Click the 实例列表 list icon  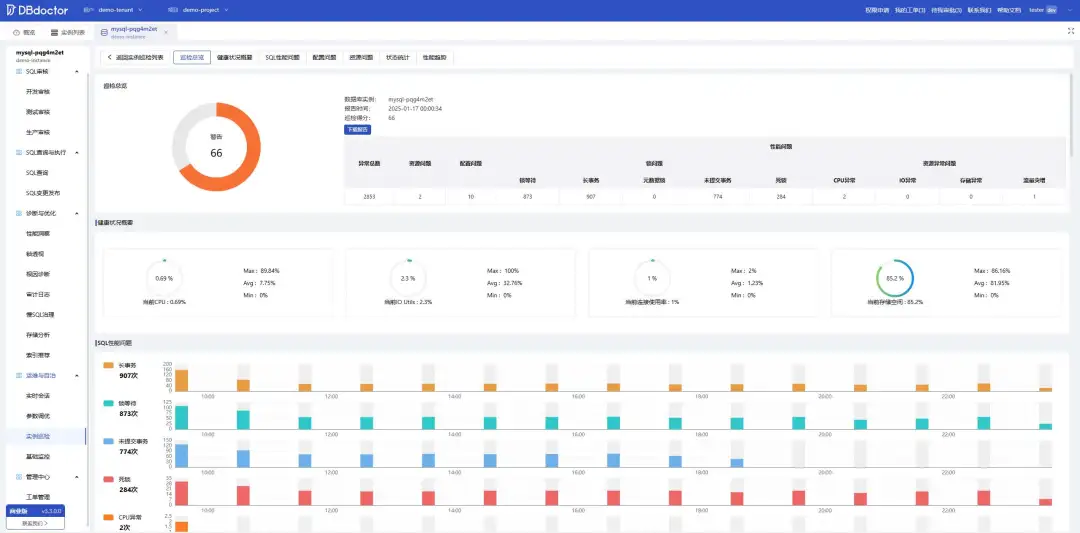click(x=54, y=32)
